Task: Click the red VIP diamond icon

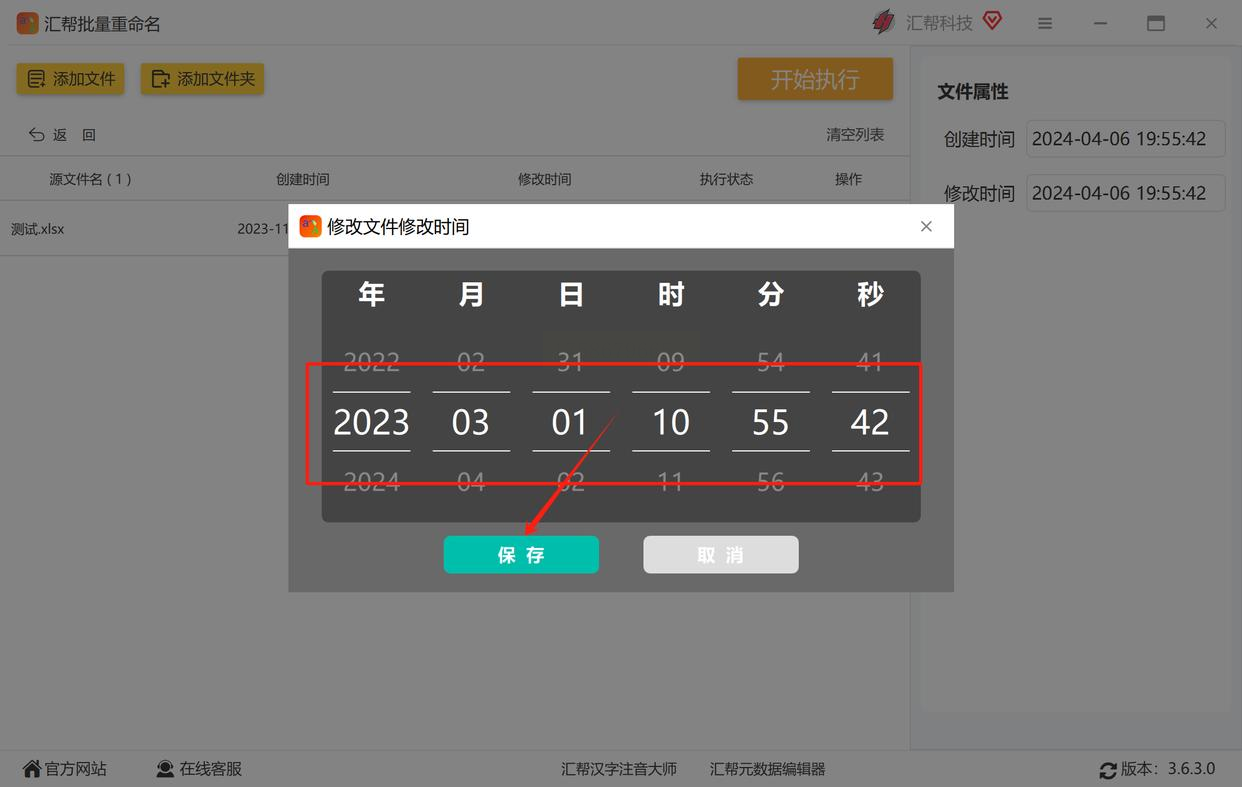Action: point(992,20)
